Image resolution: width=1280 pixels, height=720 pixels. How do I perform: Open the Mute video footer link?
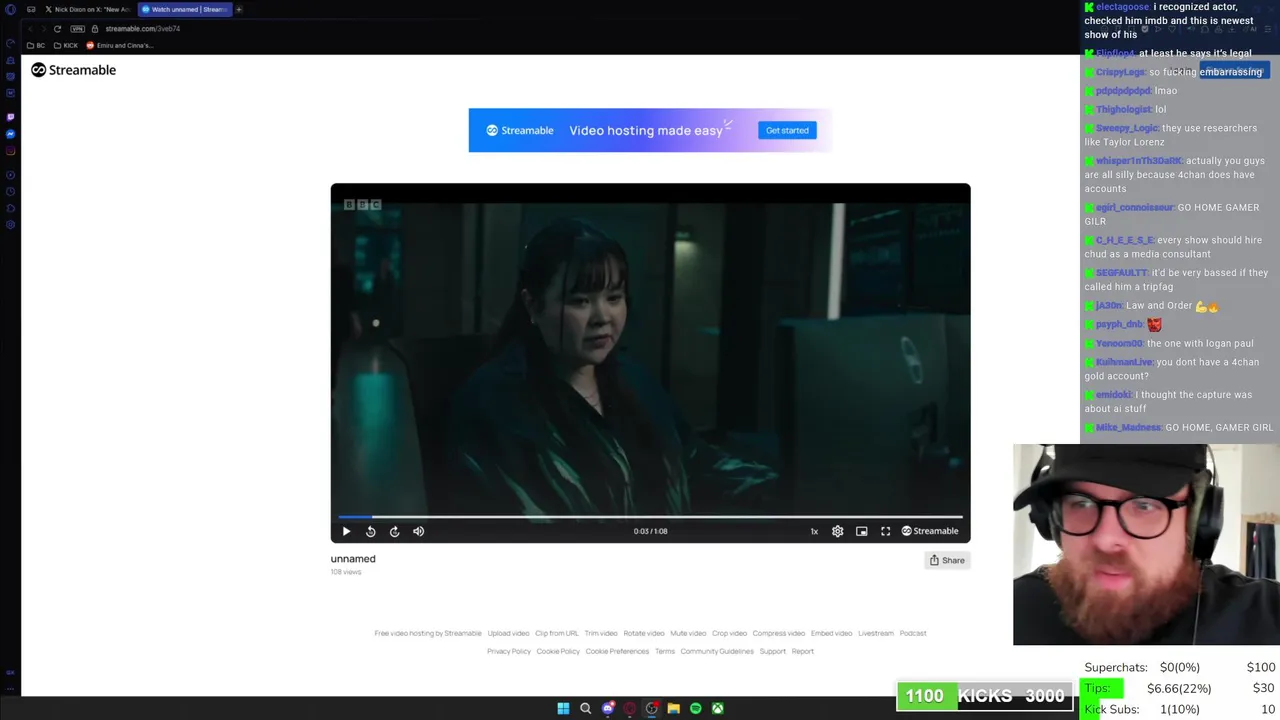click(x=688, y=633)
